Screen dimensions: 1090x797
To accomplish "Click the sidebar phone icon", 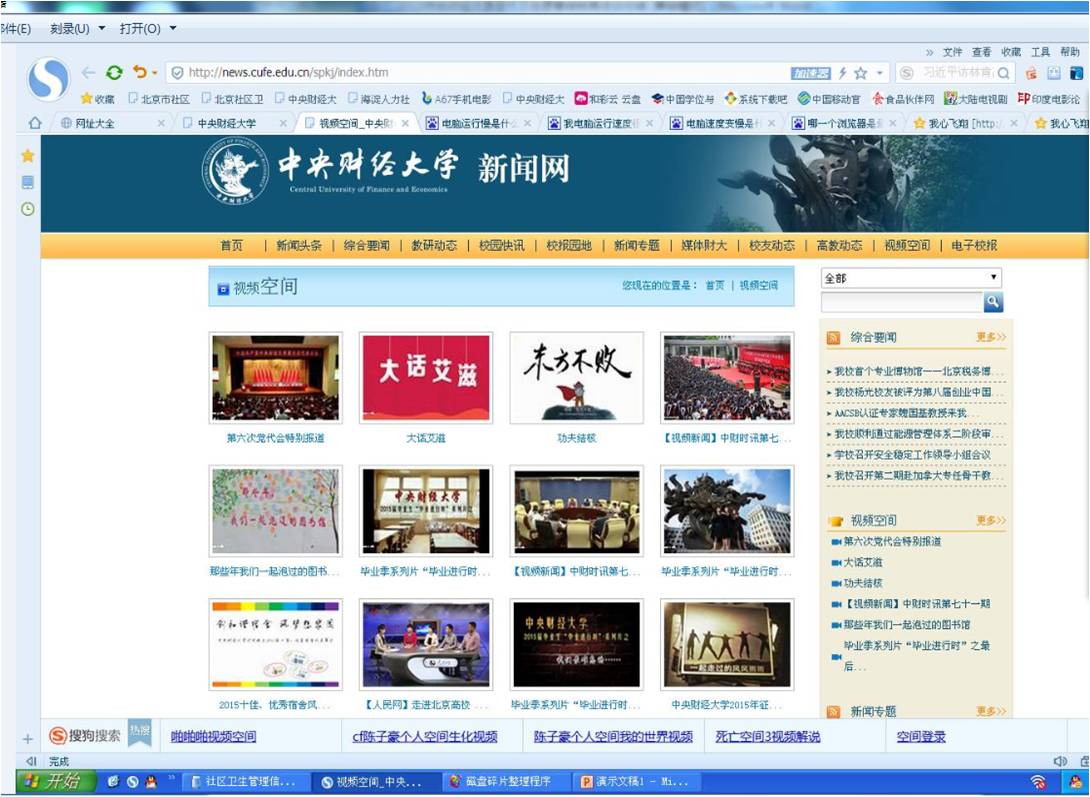I will click(28, 183).
